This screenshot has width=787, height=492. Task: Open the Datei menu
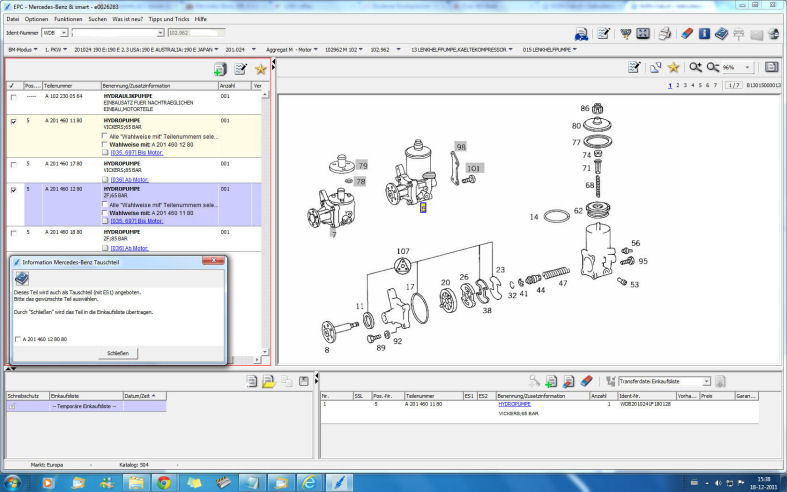point(13,19)
